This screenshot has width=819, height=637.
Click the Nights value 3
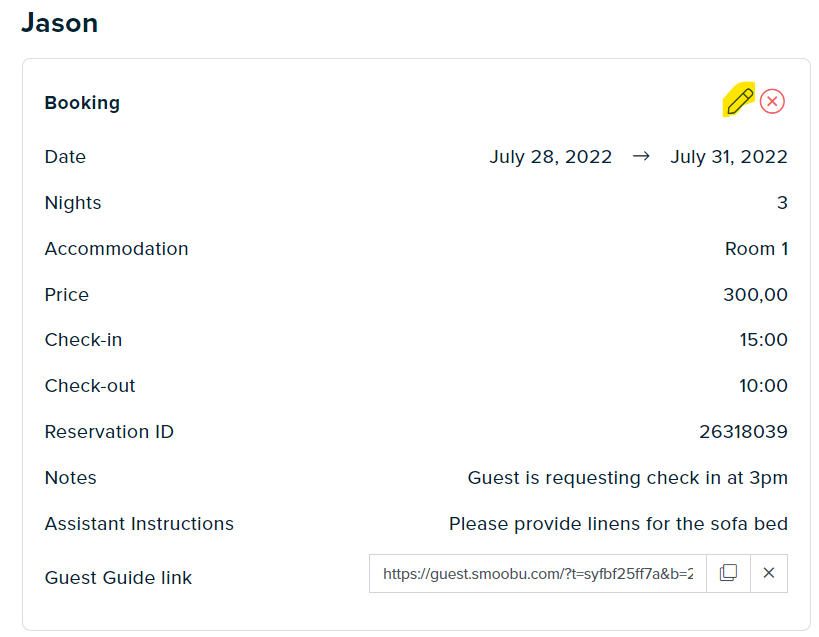point(782,203)
